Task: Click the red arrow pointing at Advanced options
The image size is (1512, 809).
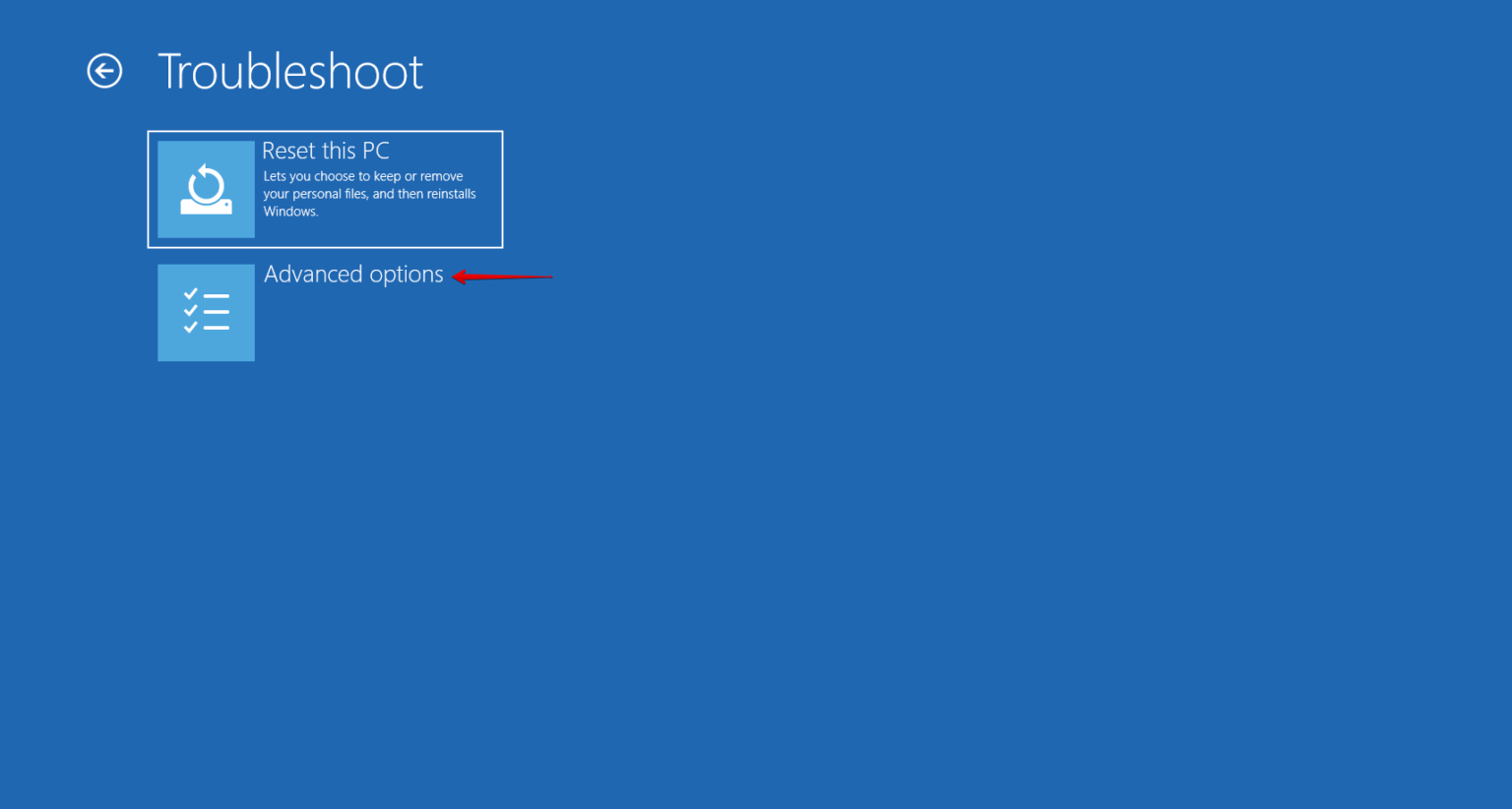Action: click(x=502, y=278)
